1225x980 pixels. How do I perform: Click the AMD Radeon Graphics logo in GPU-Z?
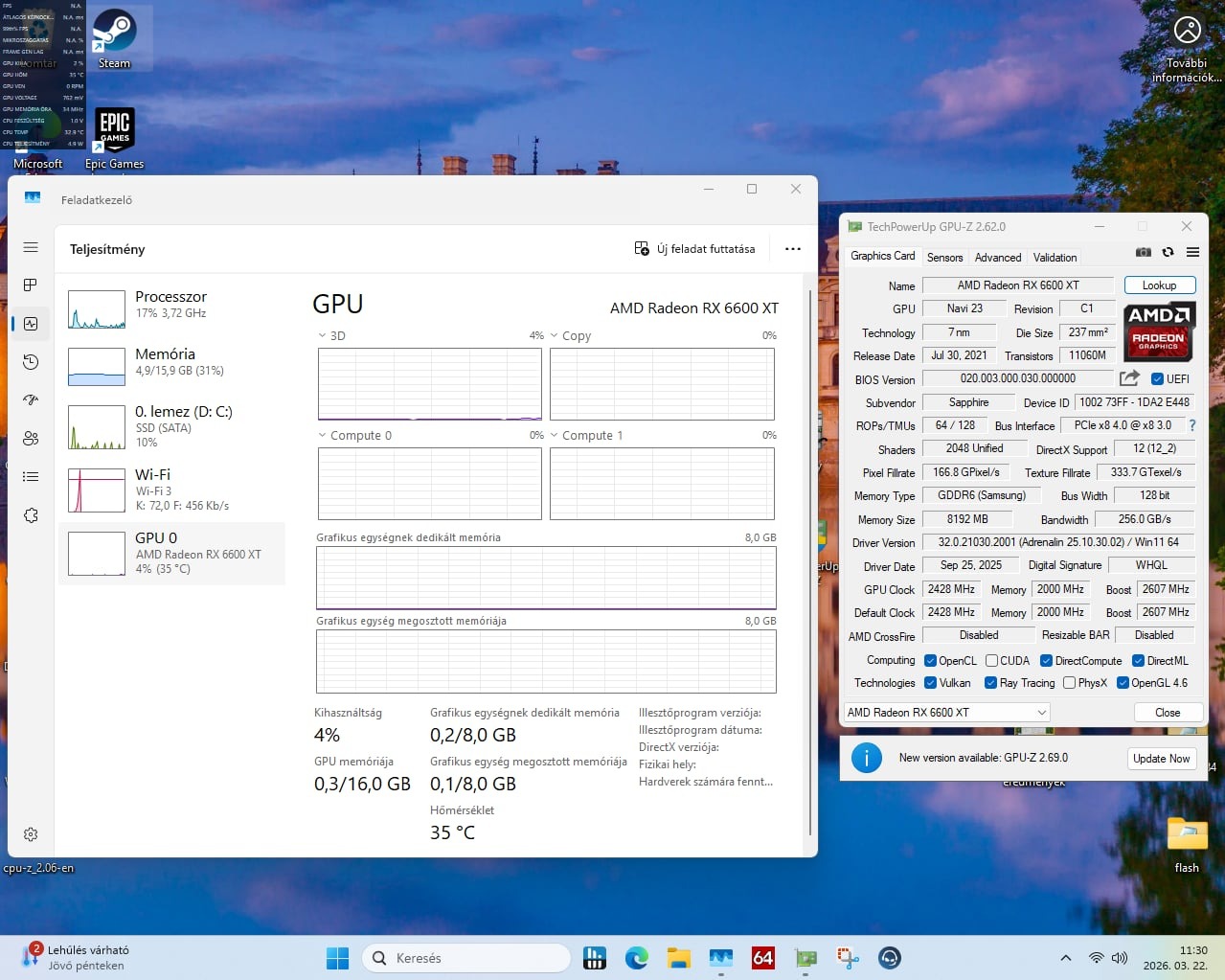1158,331
